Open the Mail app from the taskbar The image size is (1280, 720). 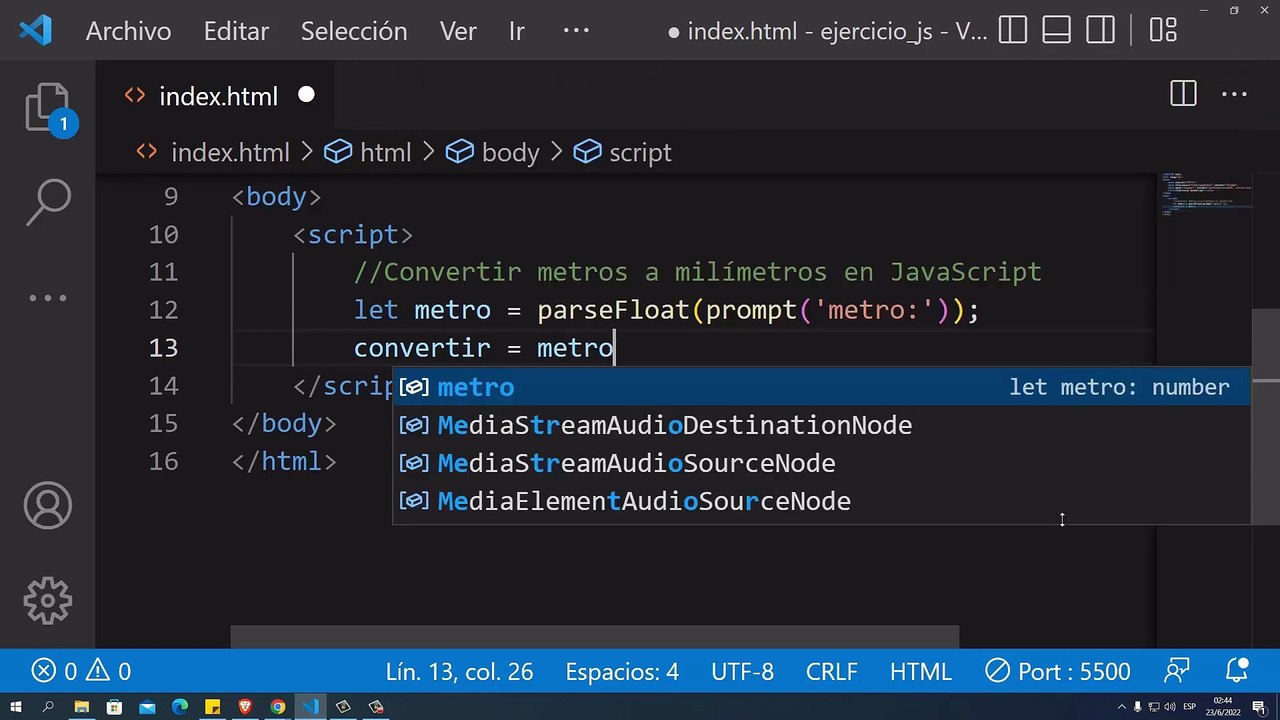tap(147, 707)
